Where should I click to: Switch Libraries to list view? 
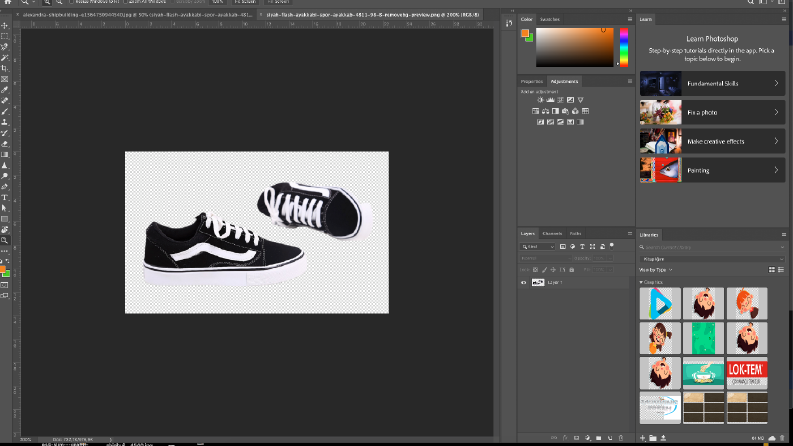pos(781,270)
